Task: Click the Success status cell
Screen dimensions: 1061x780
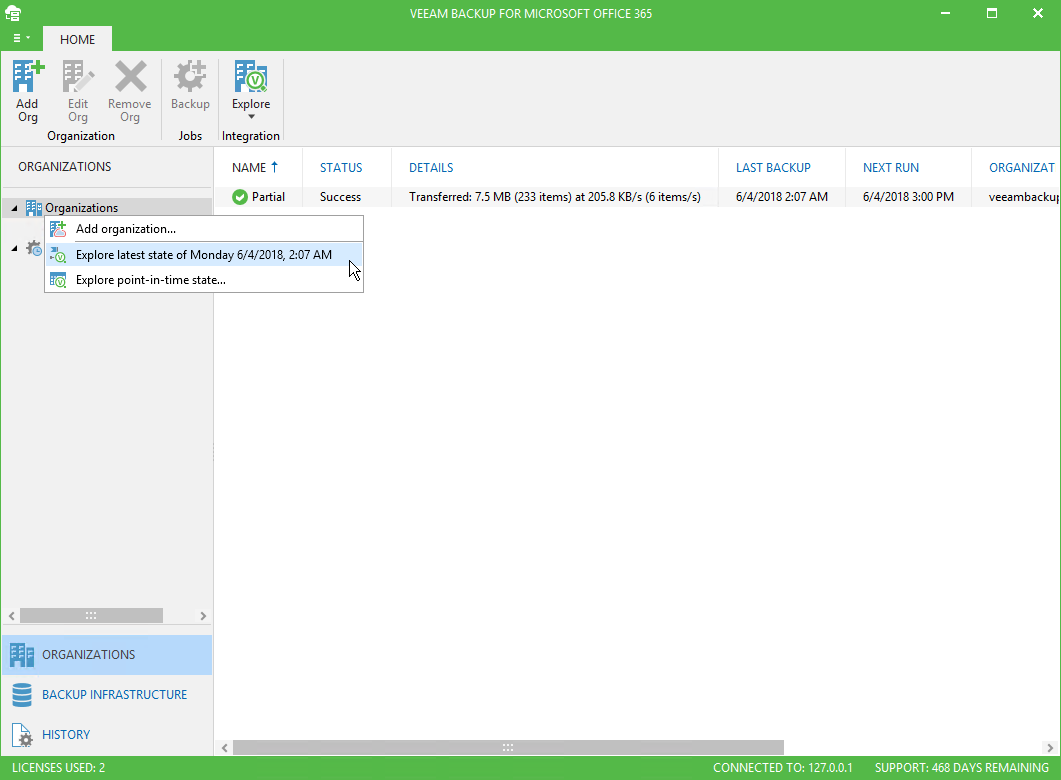Action: (x=340, y=197)
